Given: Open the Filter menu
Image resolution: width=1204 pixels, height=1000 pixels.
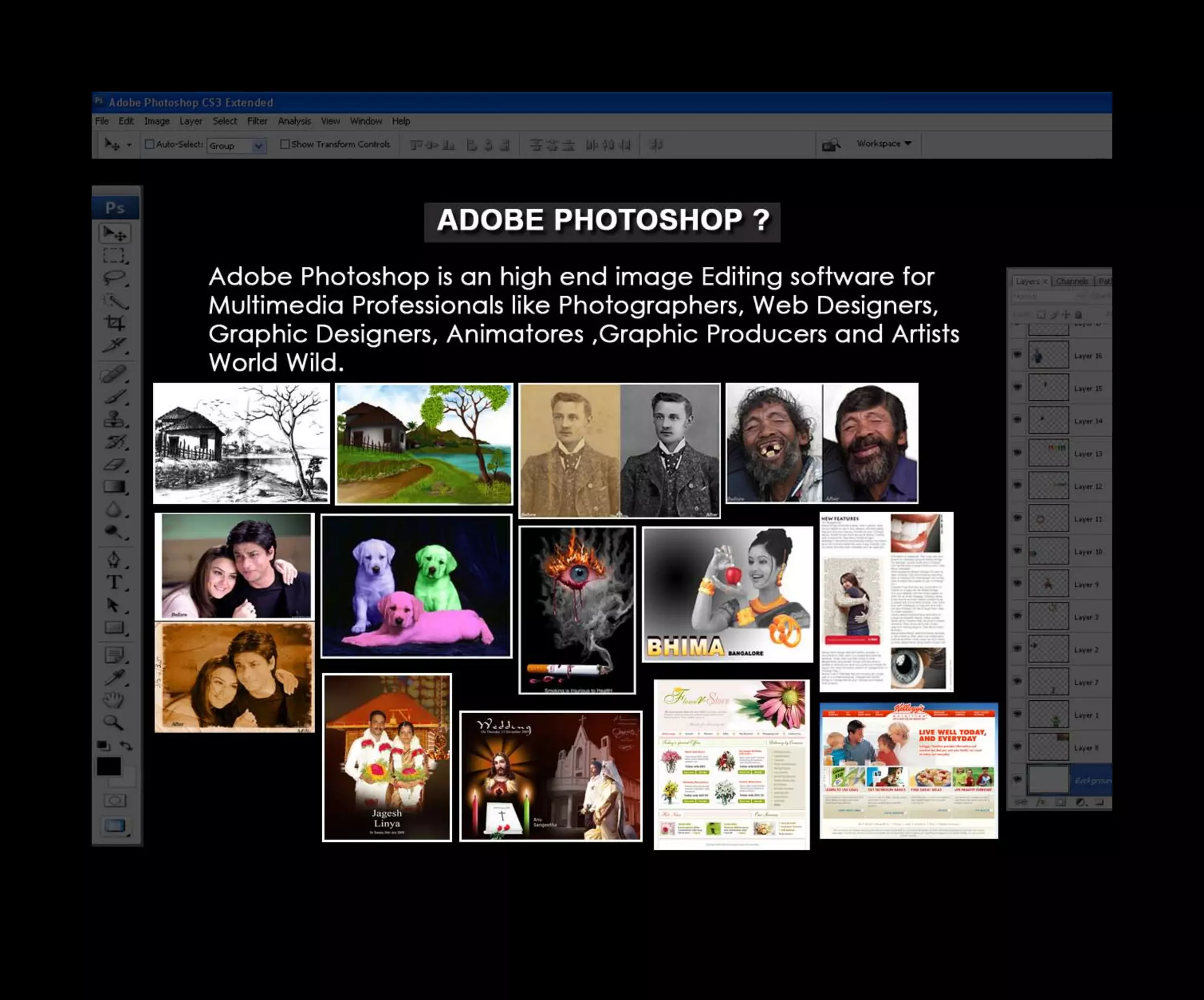Looking at the screenshot, I should pos(257,121).
